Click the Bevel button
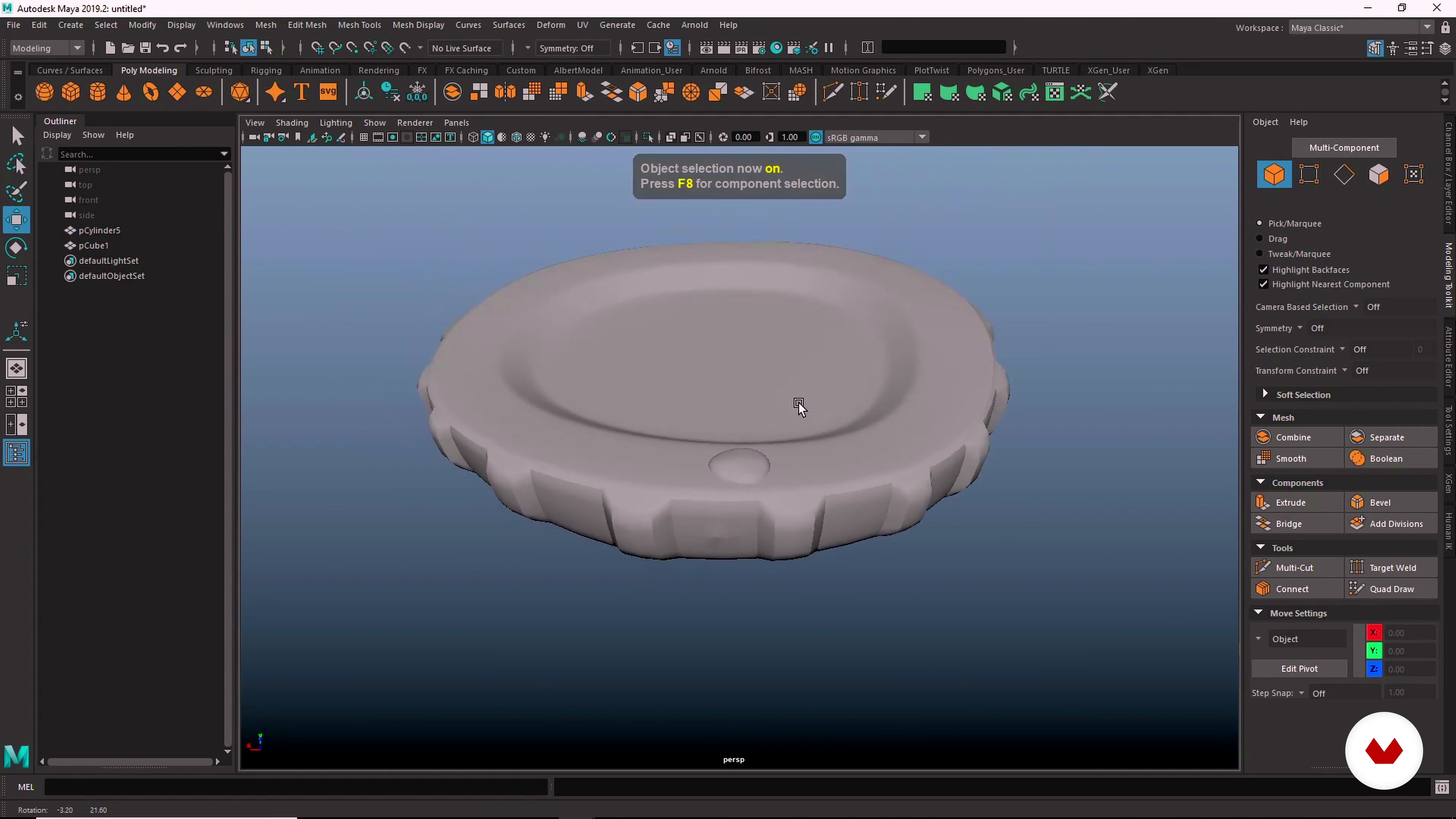The width and height of the screenshot is (1456, 819). pyautogui.click(x=1380, y=502)
